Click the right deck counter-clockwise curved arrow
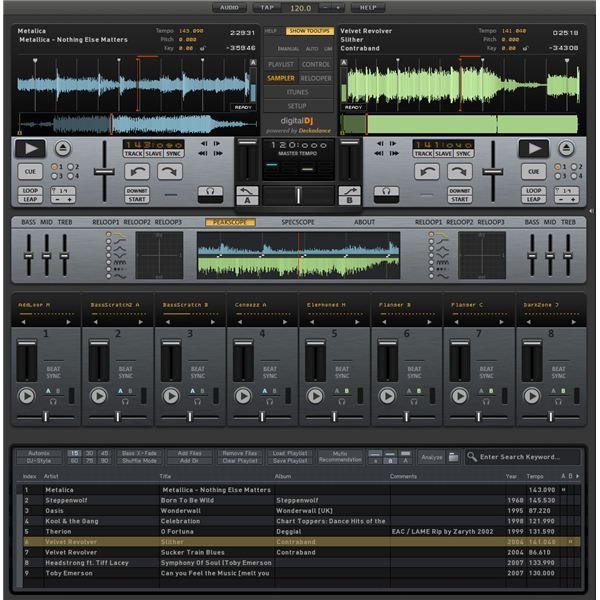Image resolution: width=600 pixels, height=600 pixels. tap(427, 172)
